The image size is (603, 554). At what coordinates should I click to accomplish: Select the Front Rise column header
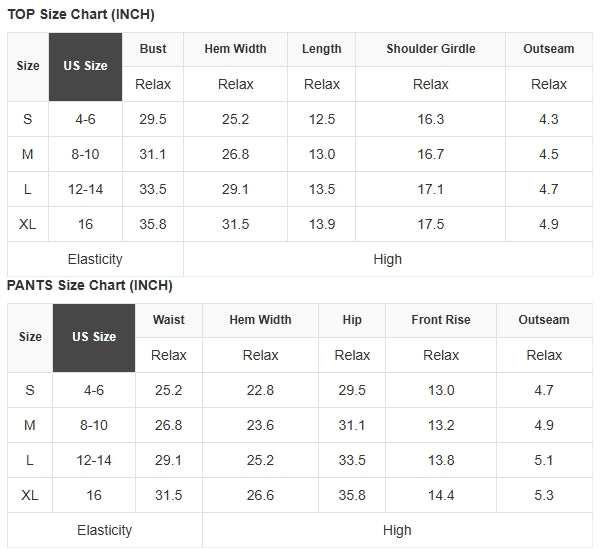pyautogui.click(x=440, y=320)
